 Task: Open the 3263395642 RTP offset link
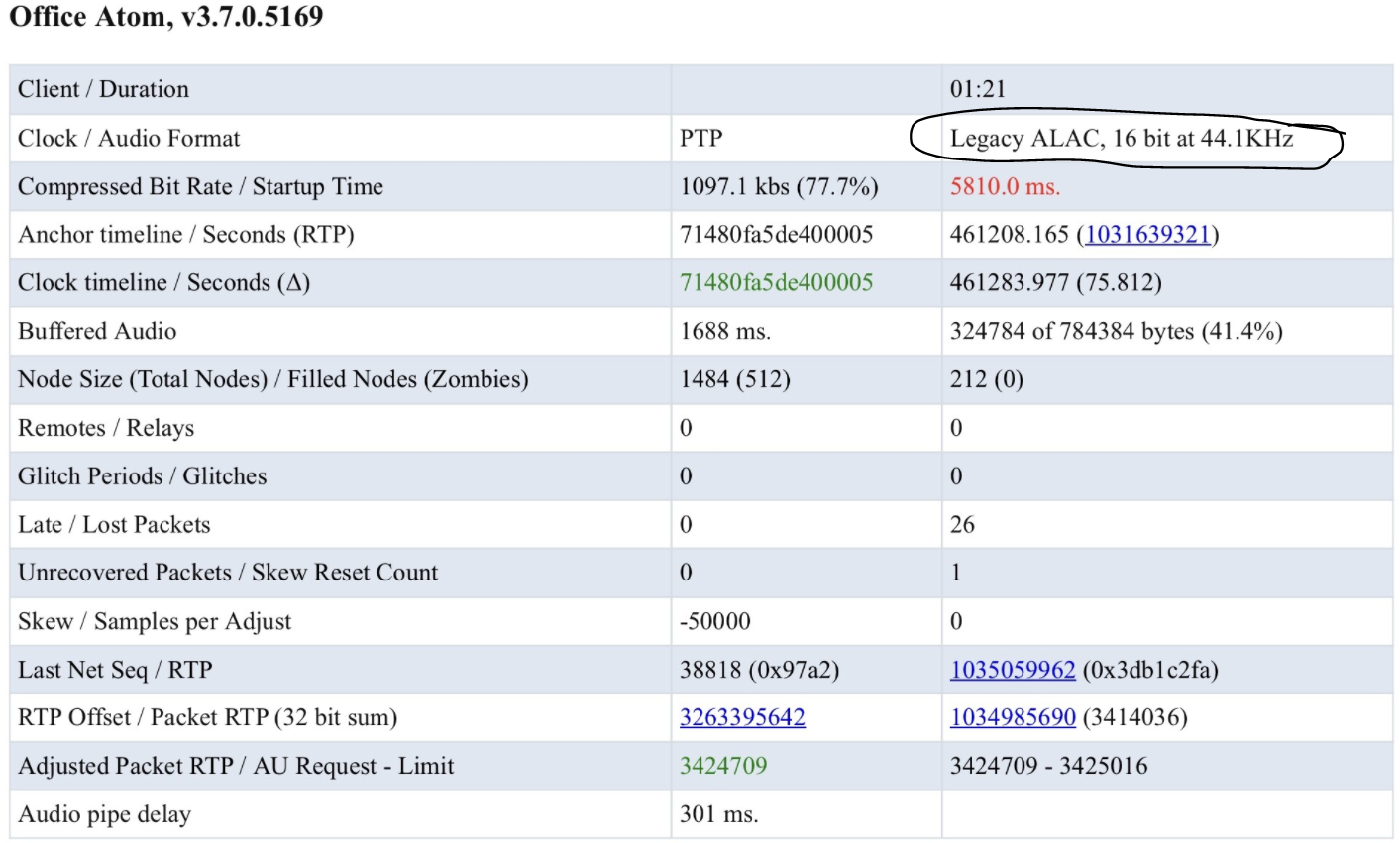pos(742,717)
